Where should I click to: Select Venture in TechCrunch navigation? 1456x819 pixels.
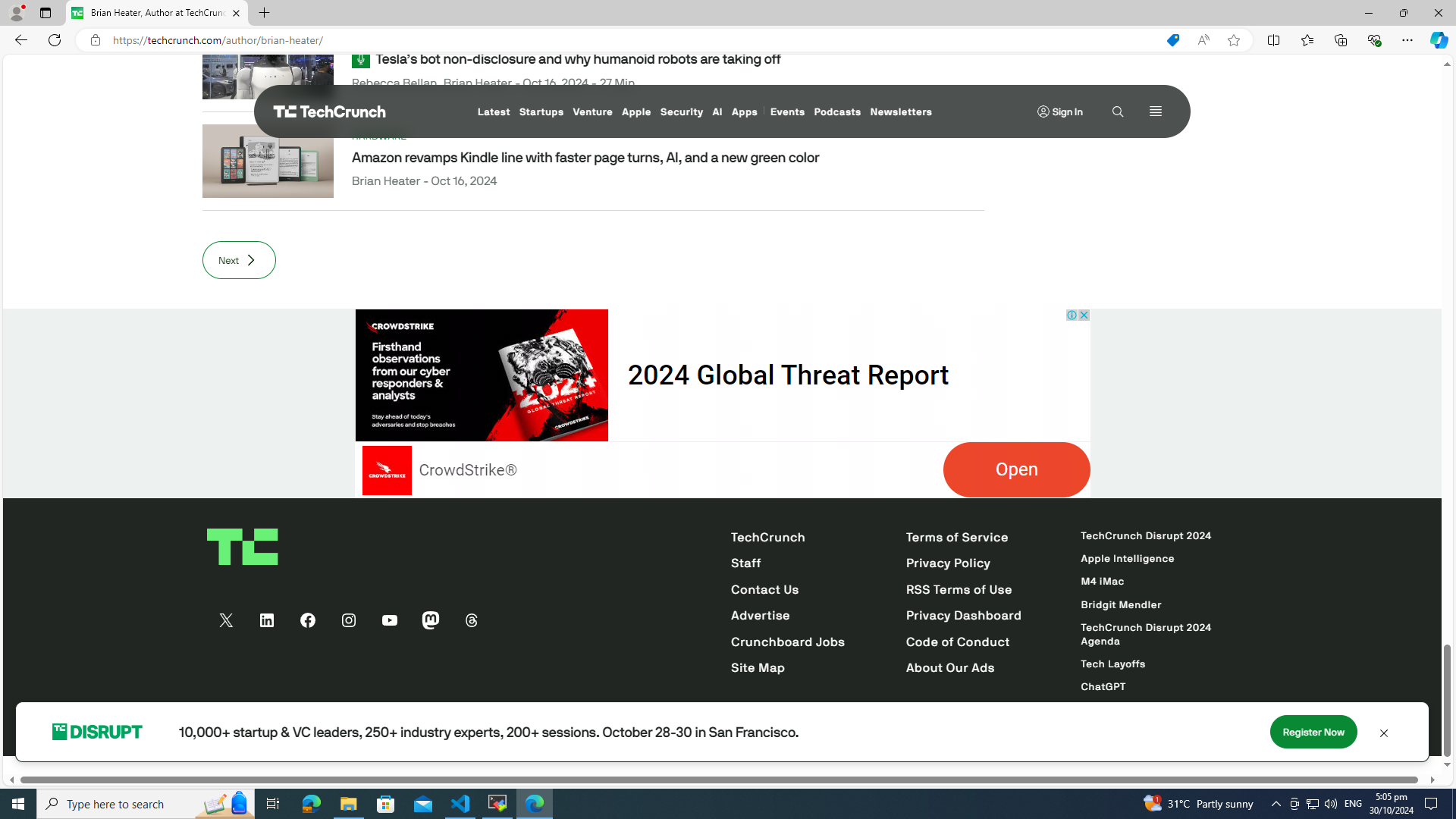(x=592, y=112)
